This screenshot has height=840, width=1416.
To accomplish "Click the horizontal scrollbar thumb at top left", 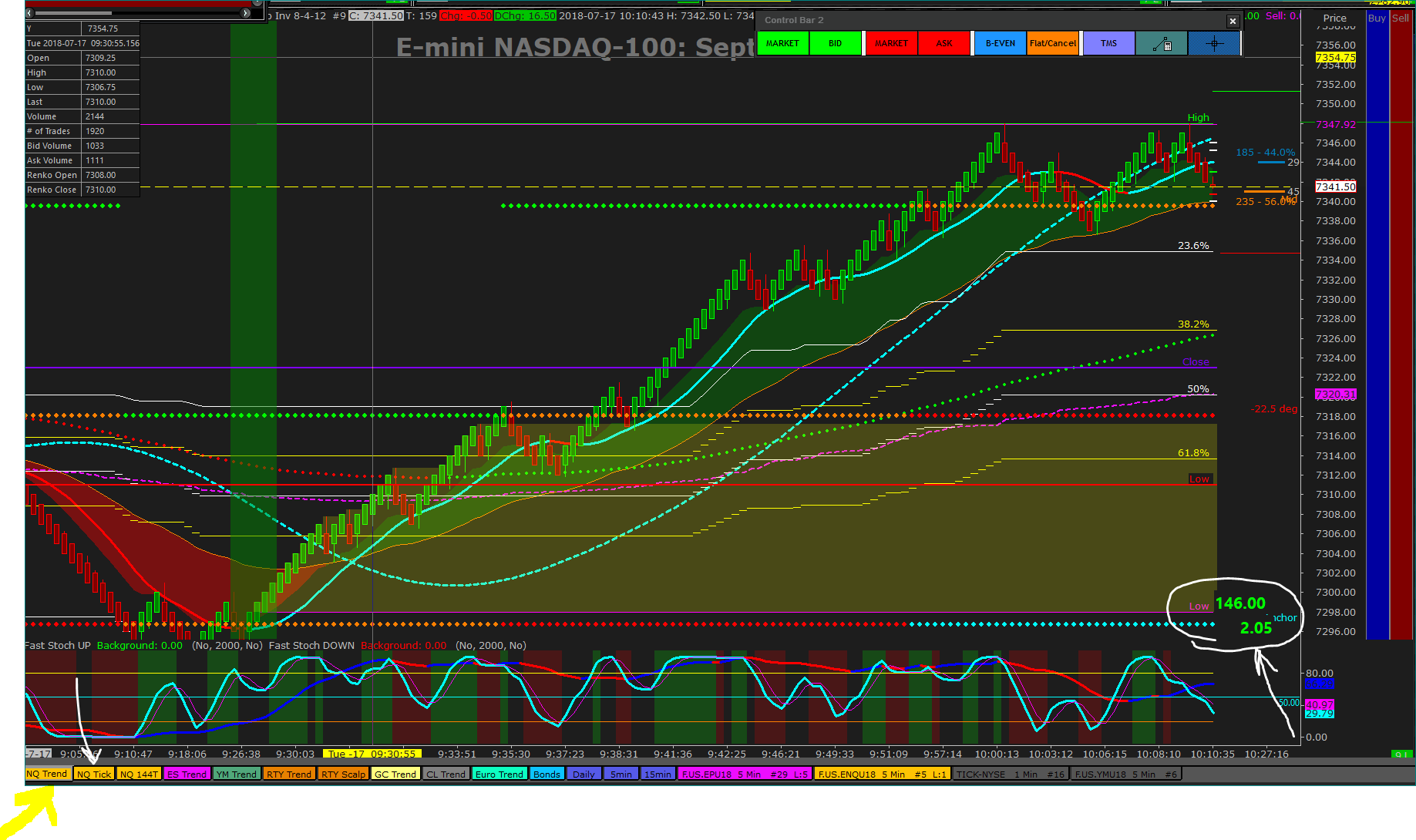I will click(x=74, y=13).
